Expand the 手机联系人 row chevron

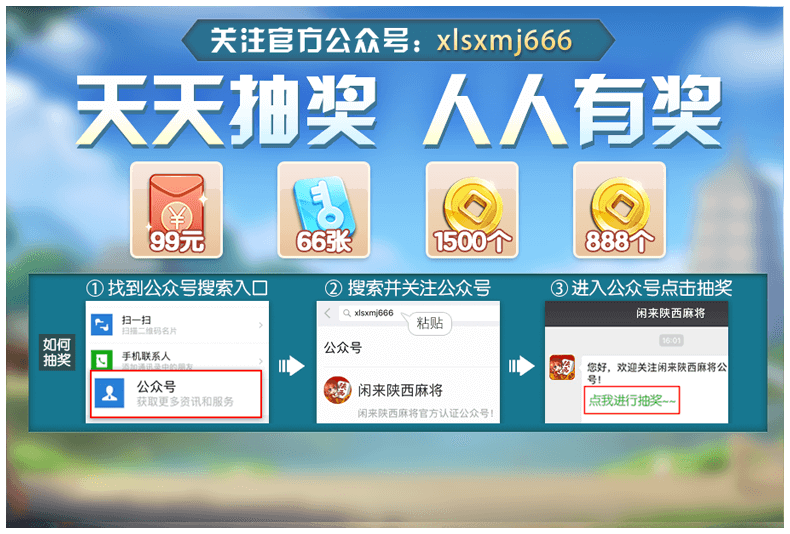[x=260, y=361]
